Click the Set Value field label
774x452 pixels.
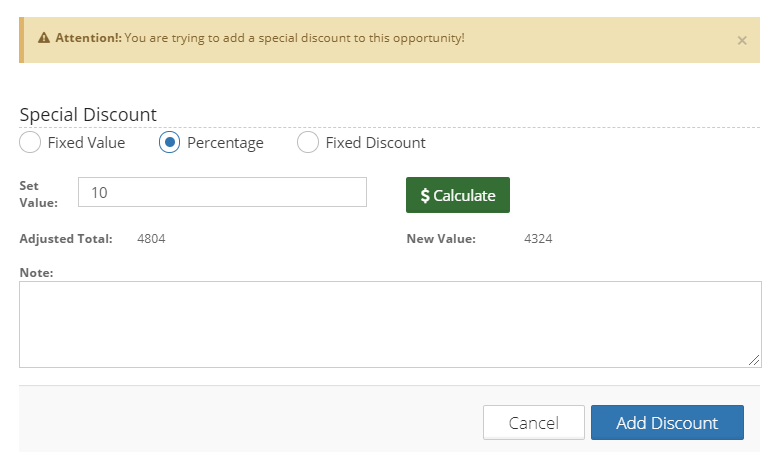point(39,194)
